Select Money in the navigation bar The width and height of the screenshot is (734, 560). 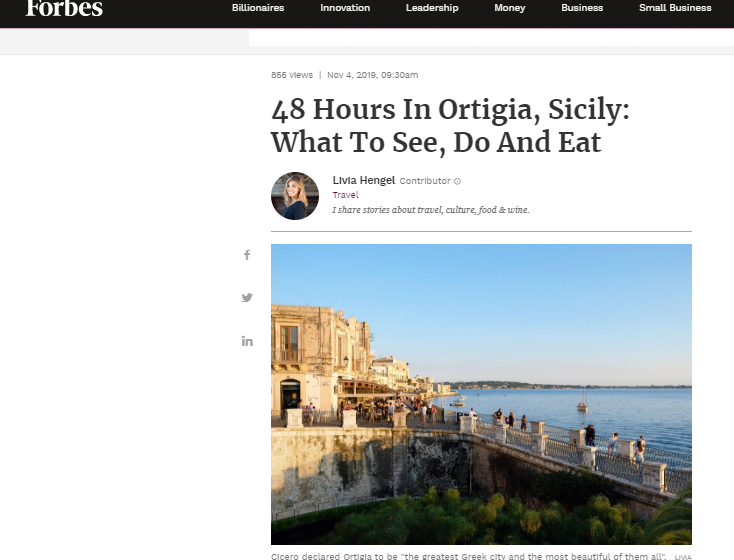(510, 8)
